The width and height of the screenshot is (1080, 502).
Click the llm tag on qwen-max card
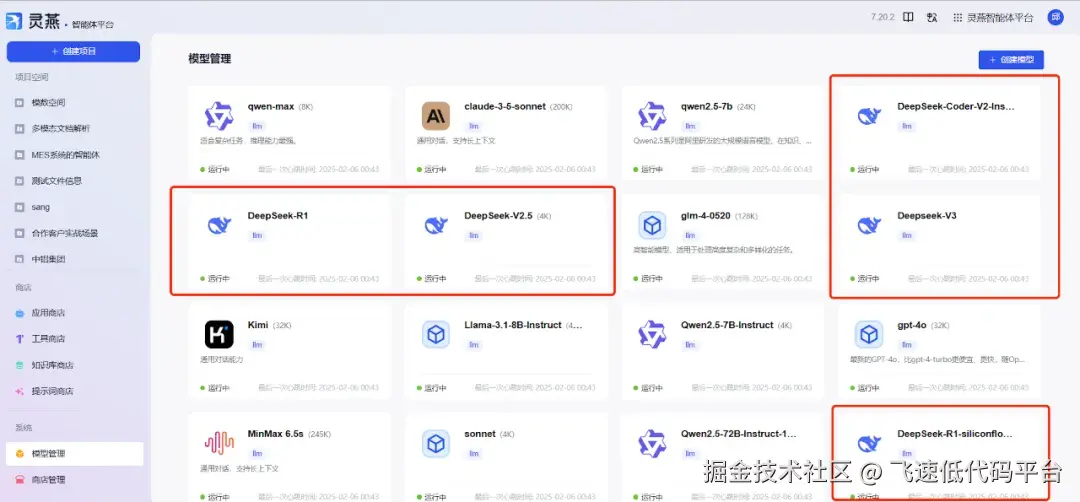coord(257,127)
